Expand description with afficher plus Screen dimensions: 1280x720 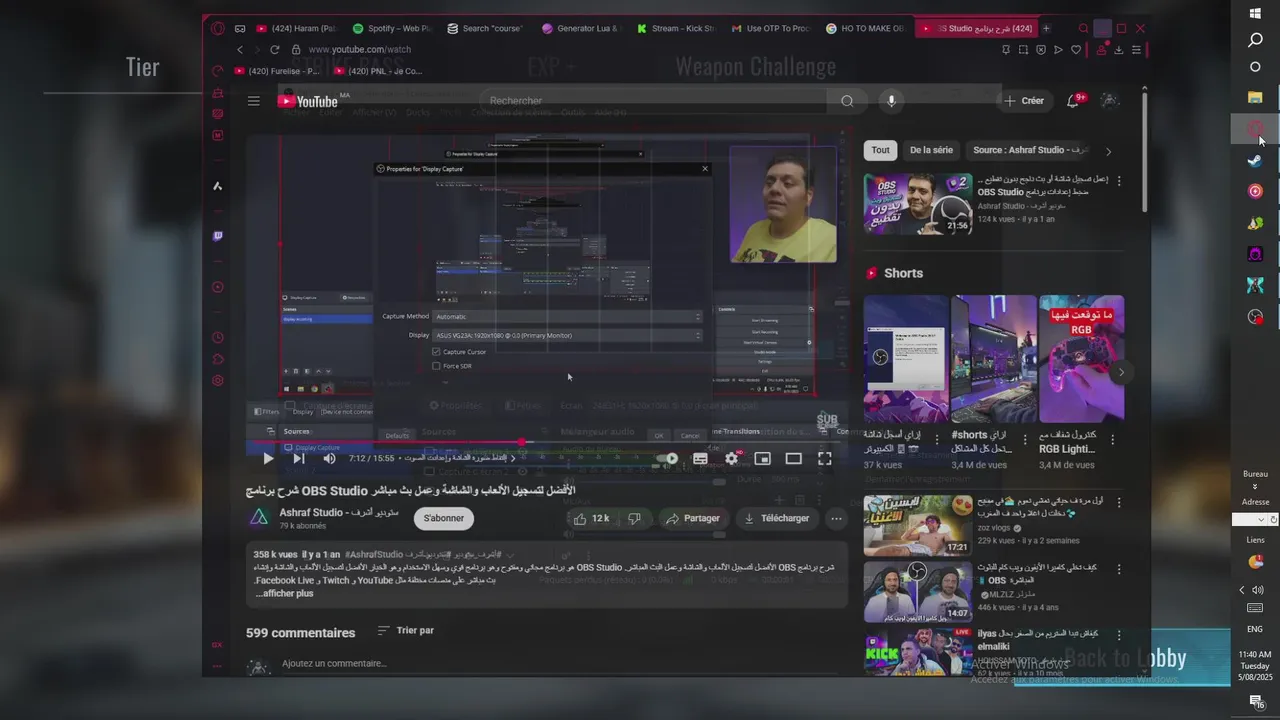click(x=284, y=593)
